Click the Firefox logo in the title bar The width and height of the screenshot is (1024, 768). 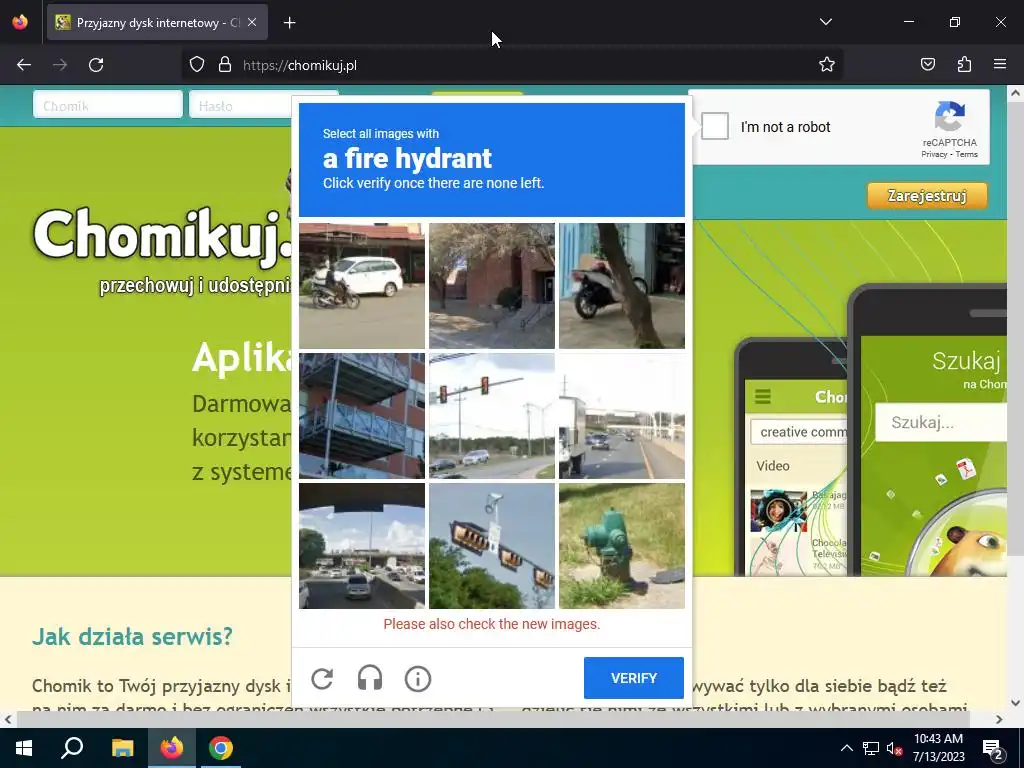point(20,22)
